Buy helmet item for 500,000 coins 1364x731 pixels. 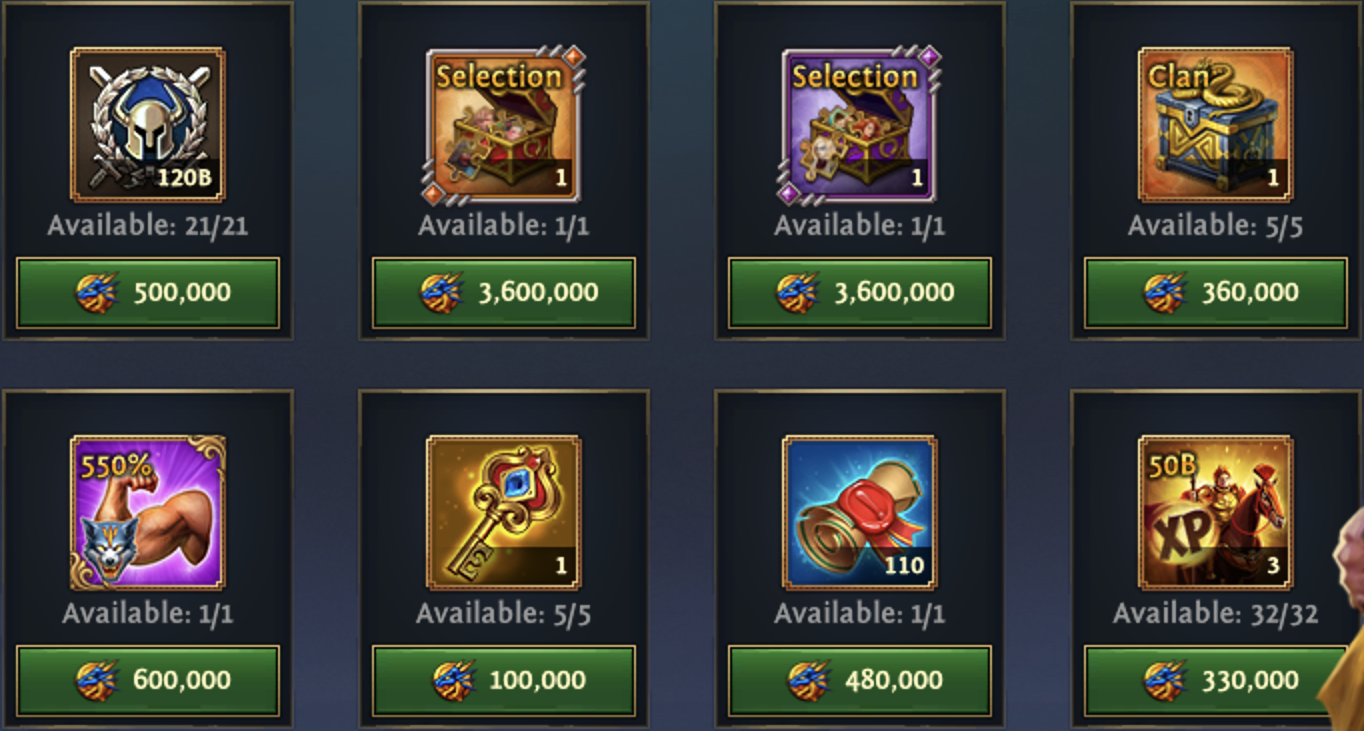pyautogui.click(x=148, y=293)
